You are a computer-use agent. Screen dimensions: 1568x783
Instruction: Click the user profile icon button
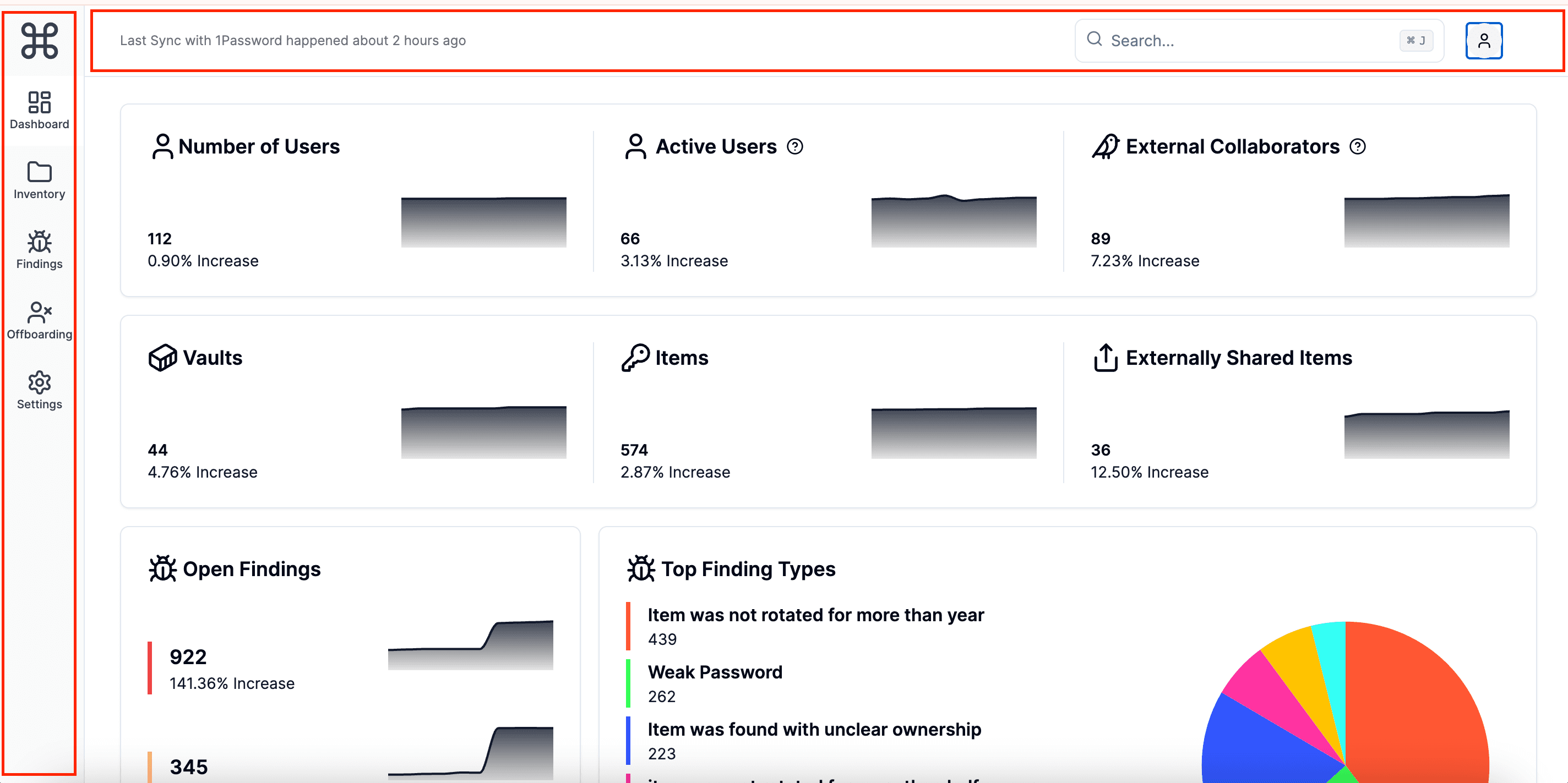[1483, 41]
